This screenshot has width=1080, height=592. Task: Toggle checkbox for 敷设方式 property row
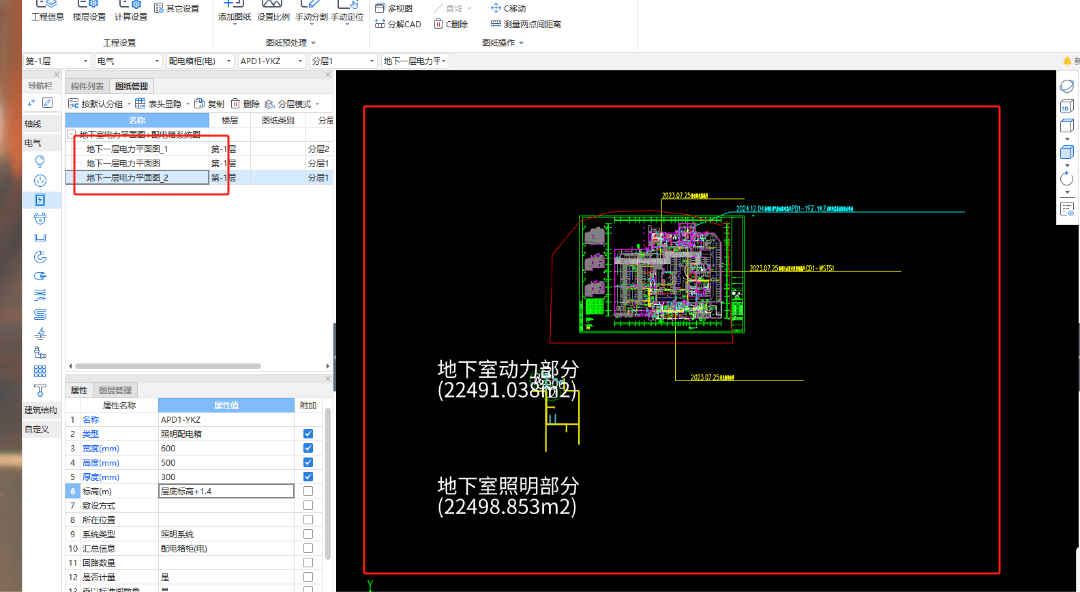pos(308,505)
